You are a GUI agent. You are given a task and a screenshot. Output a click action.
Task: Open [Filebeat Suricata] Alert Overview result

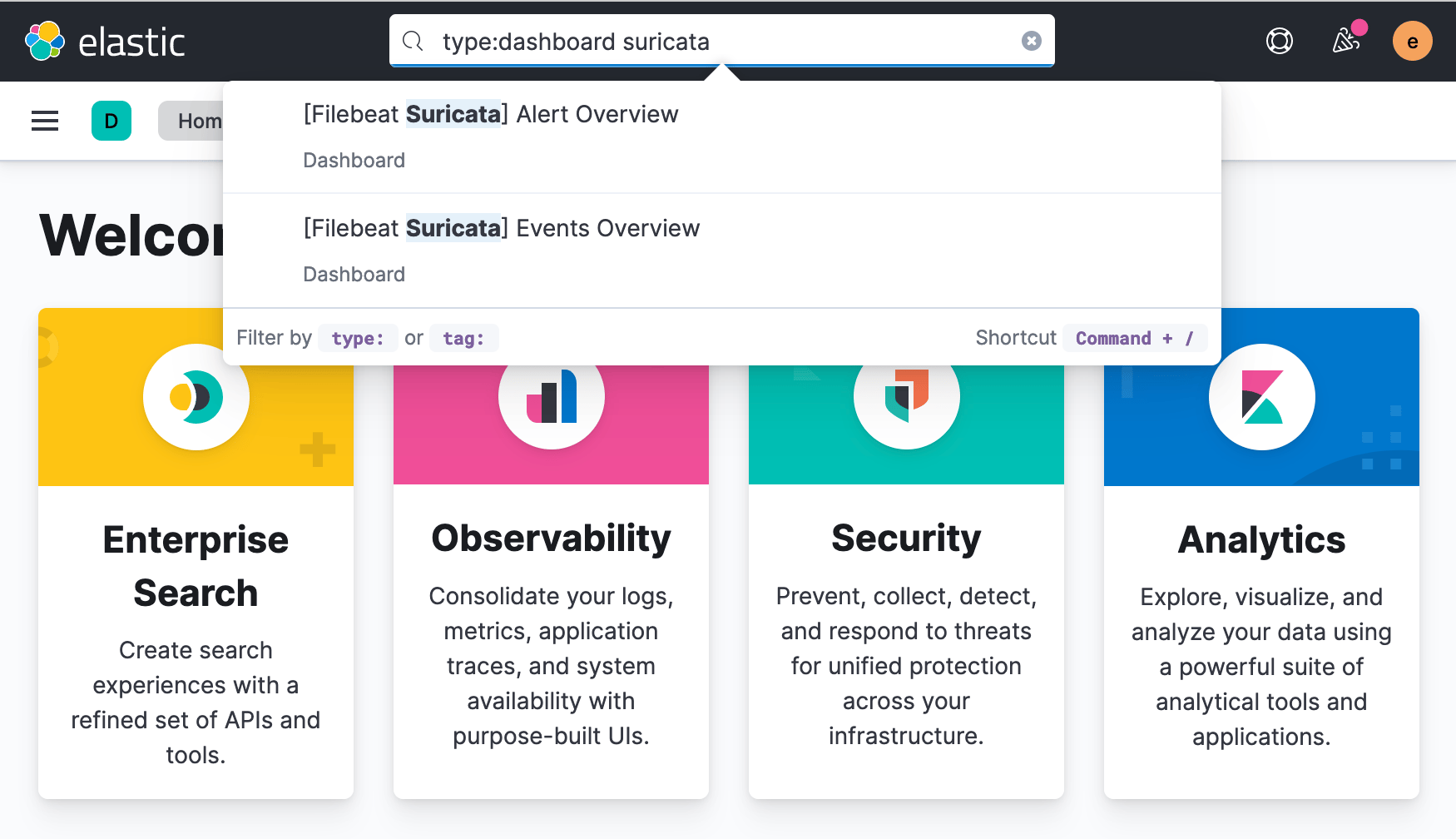click(x=722, y=137)
